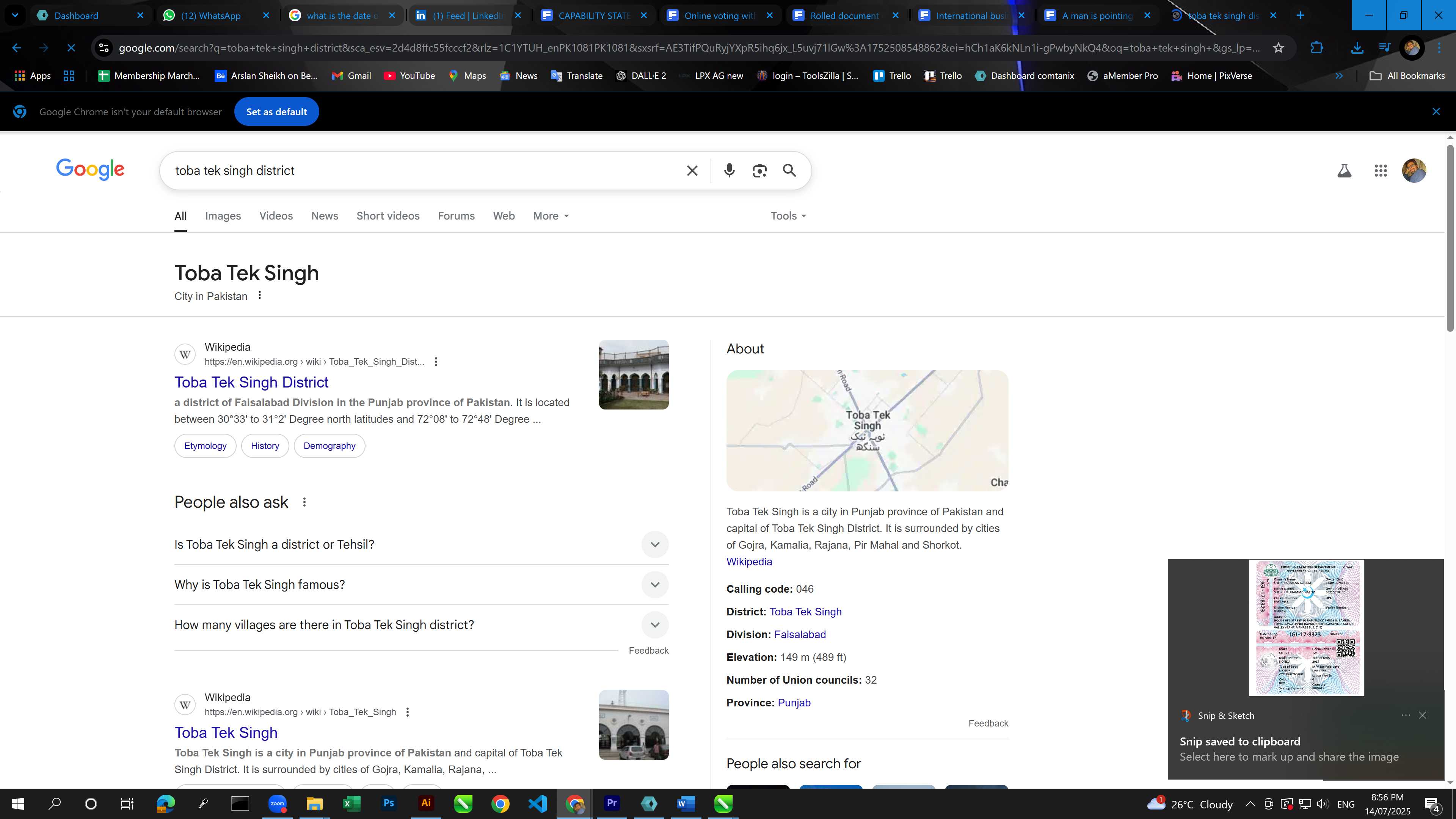Open Faisalabad division link
Viewport: 1456px width, 819px height.
pyautogui.click(x=800, y=635)
